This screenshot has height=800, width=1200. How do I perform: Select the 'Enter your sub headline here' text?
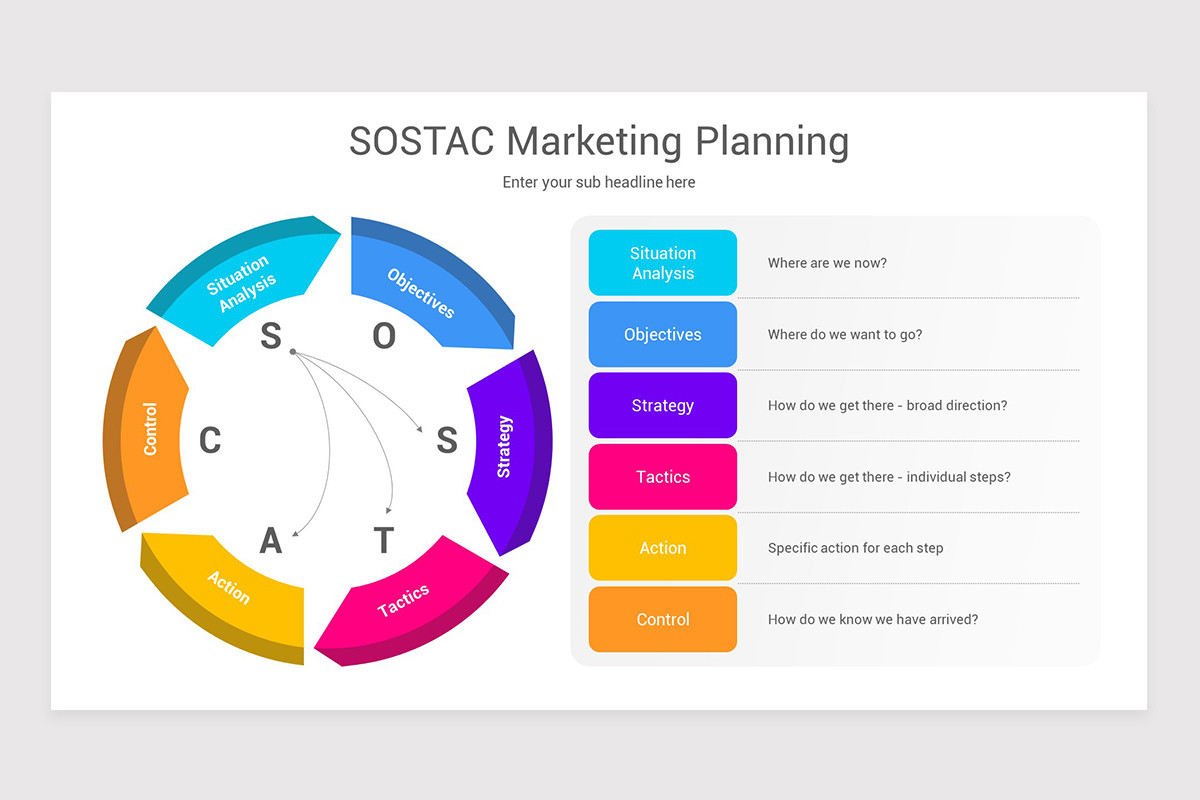coord(599,182)
